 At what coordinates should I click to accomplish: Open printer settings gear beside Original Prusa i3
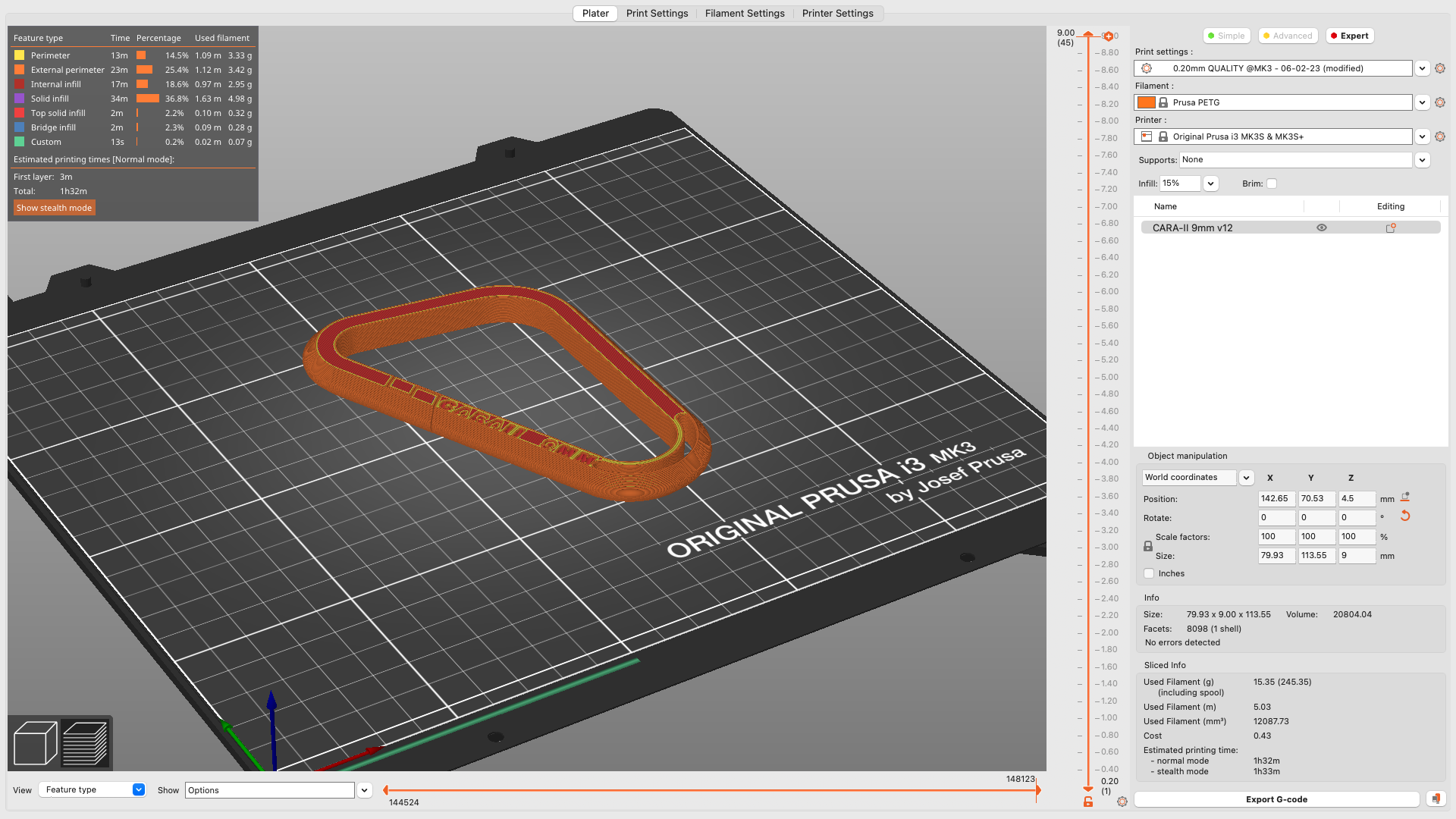tap(1440, 136)
